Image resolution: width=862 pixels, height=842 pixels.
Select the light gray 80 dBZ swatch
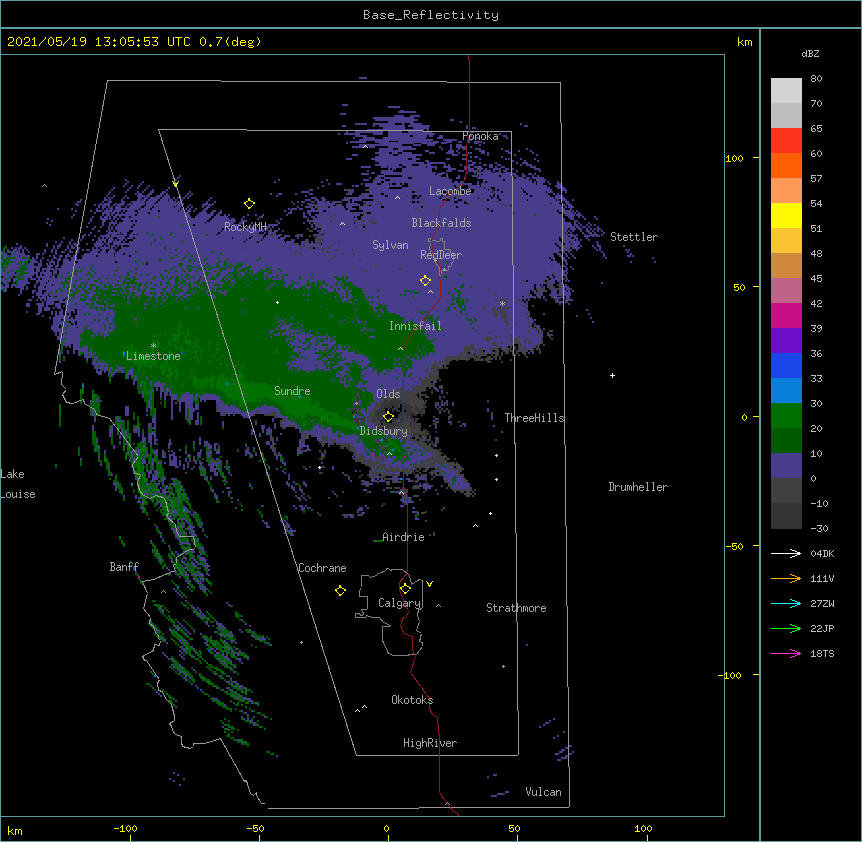[x=786, y=90]
